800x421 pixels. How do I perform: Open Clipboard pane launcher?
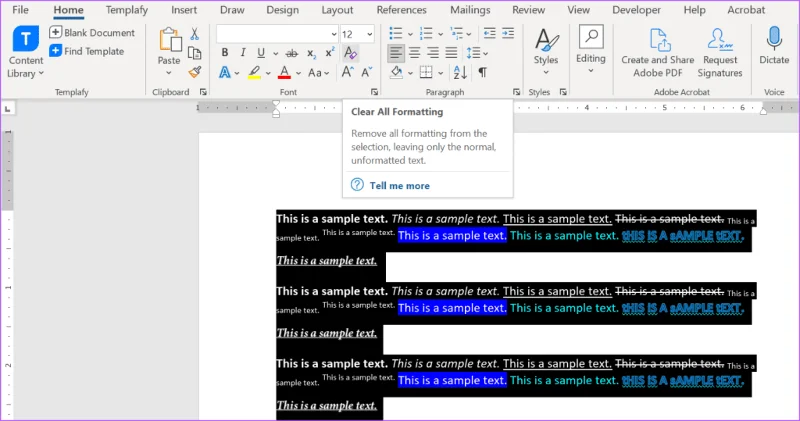coord(203,92)
